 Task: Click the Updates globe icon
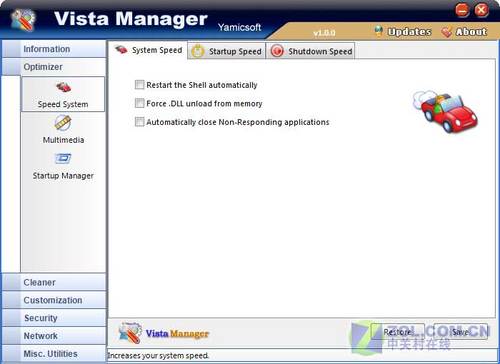379,31
